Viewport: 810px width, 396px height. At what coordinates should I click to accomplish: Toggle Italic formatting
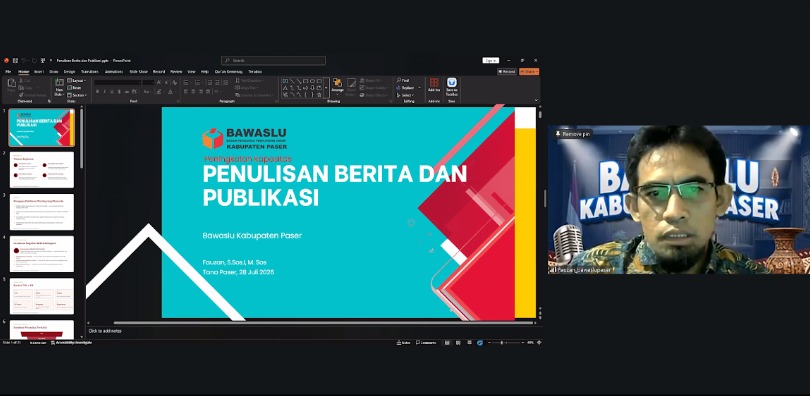pos(104,91)
